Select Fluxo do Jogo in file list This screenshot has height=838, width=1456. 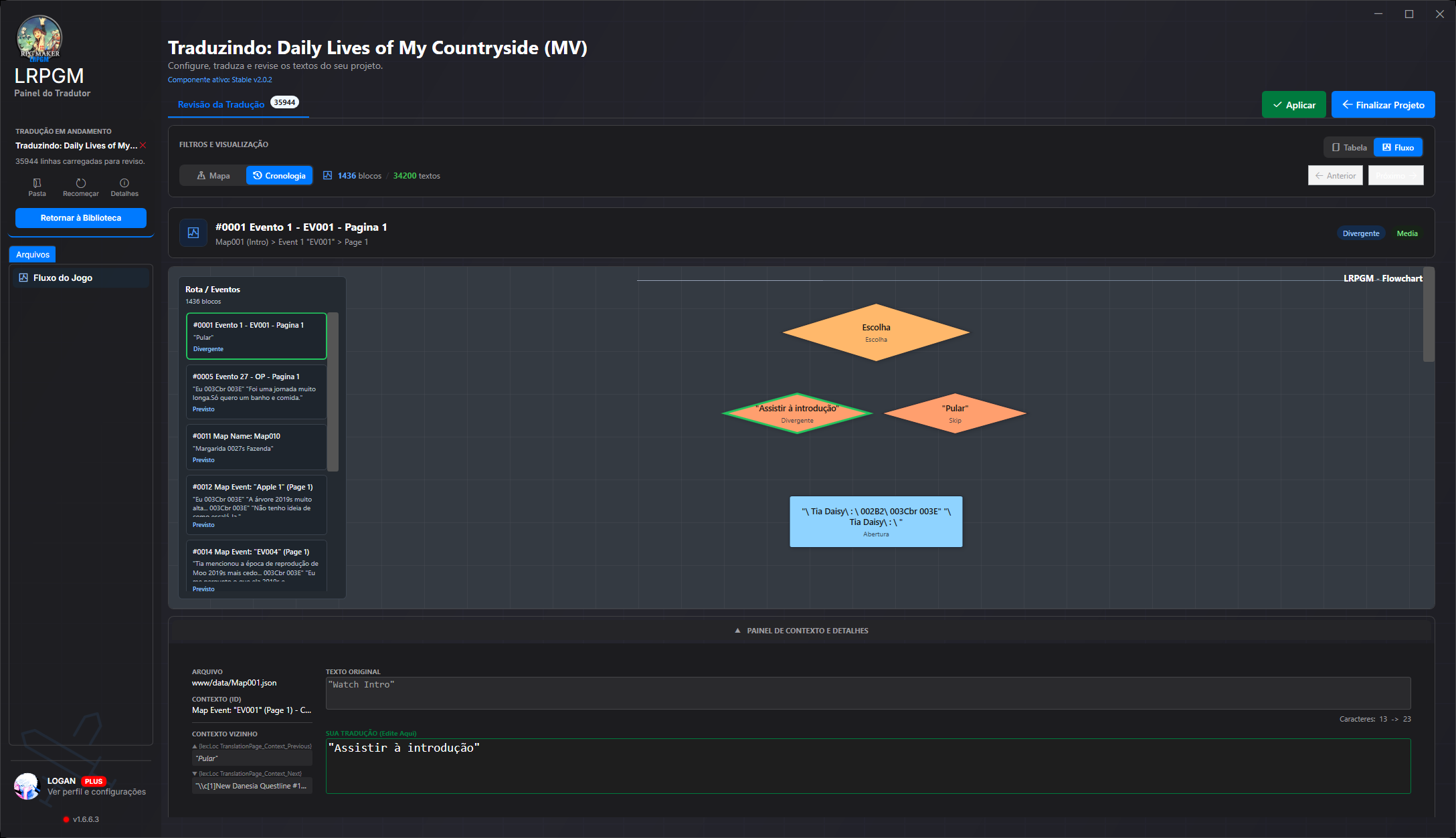(x=80, y=278)
